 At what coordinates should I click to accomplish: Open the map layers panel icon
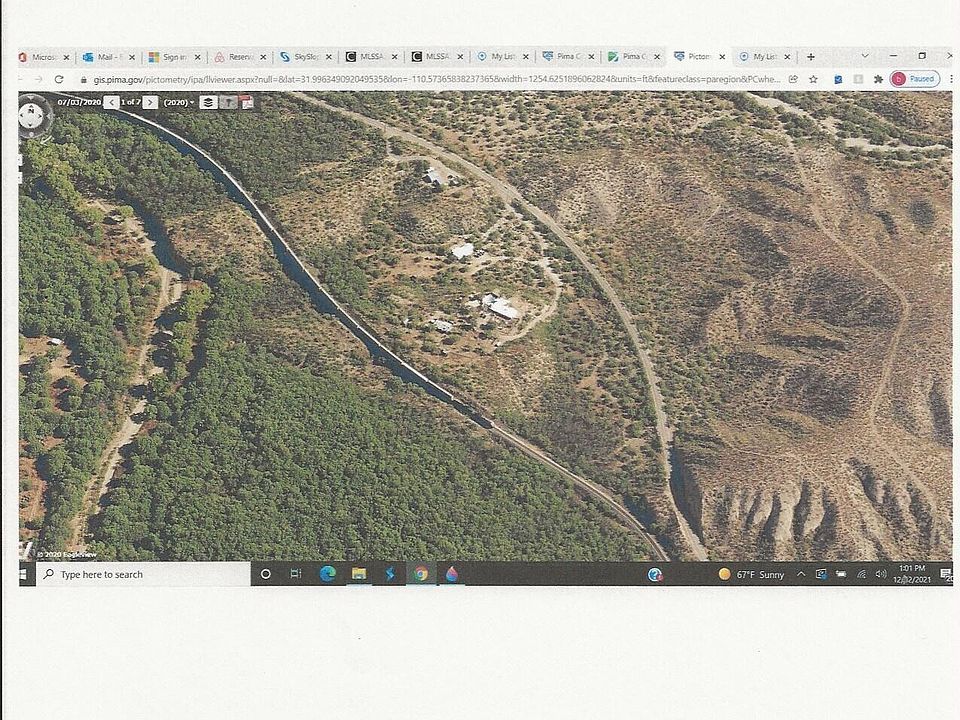pos(208,102)
